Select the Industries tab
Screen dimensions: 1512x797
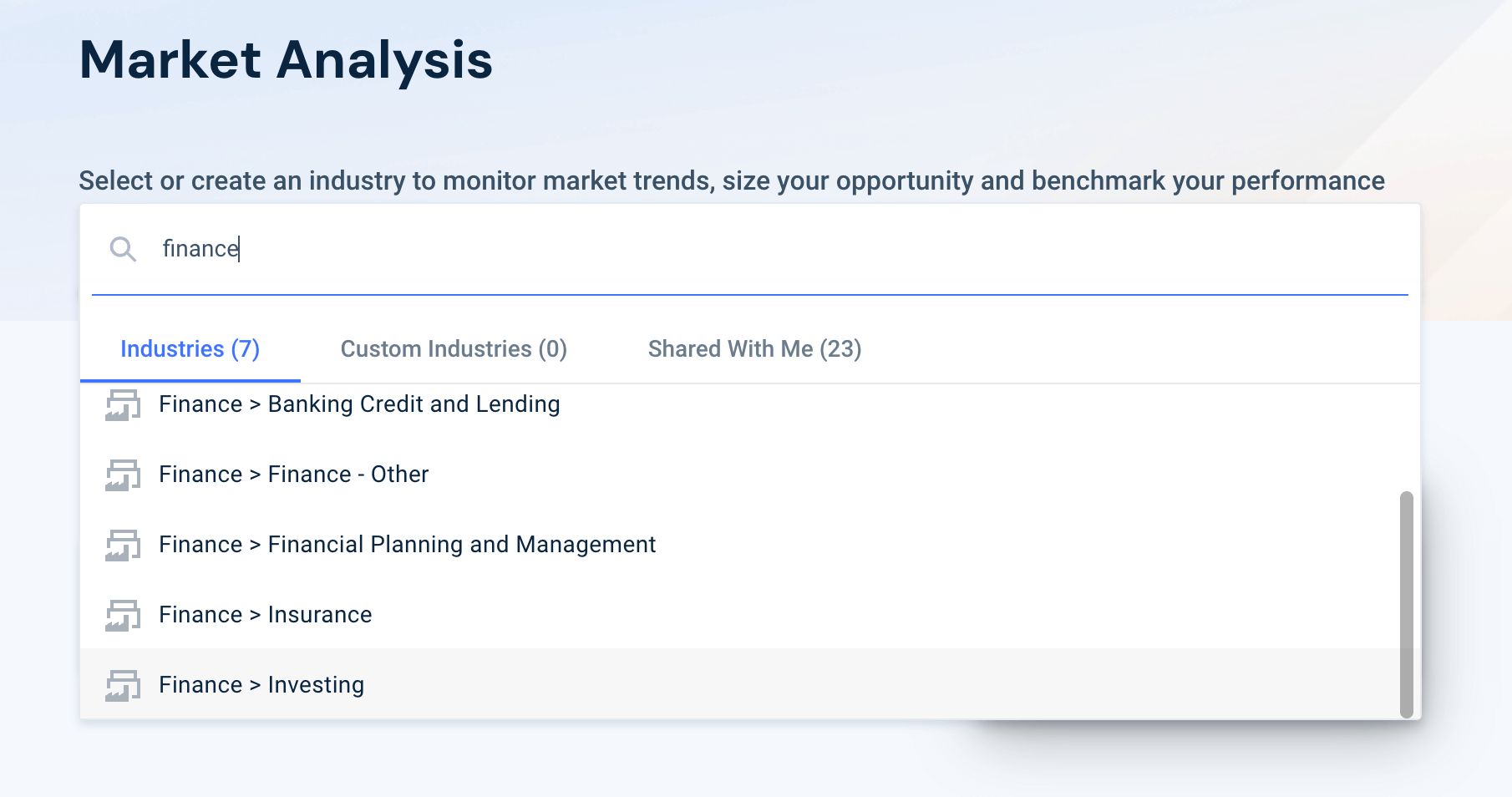tap(190, 349)
